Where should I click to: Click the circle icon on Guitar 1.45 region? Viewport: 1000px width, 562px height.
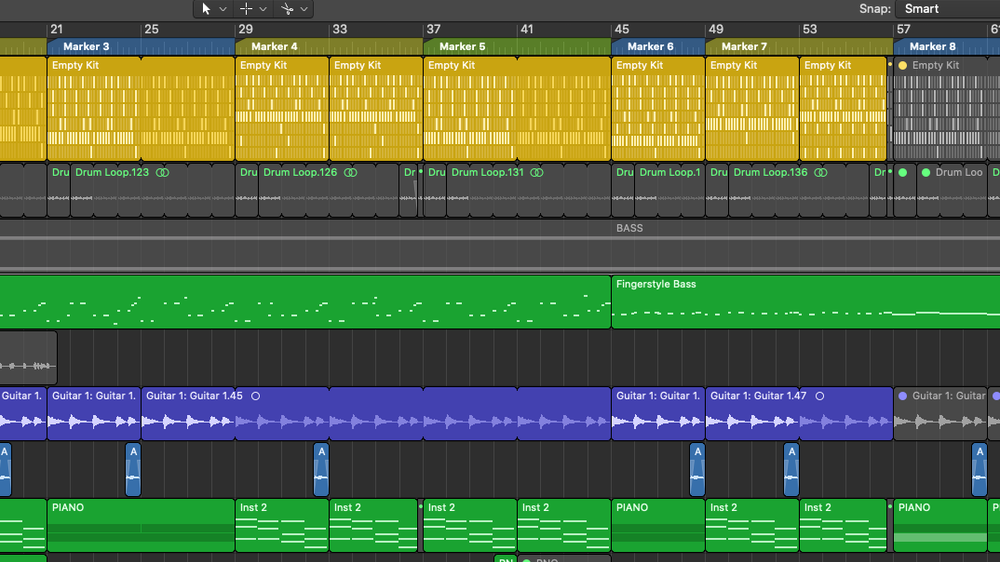coord(255,396)
